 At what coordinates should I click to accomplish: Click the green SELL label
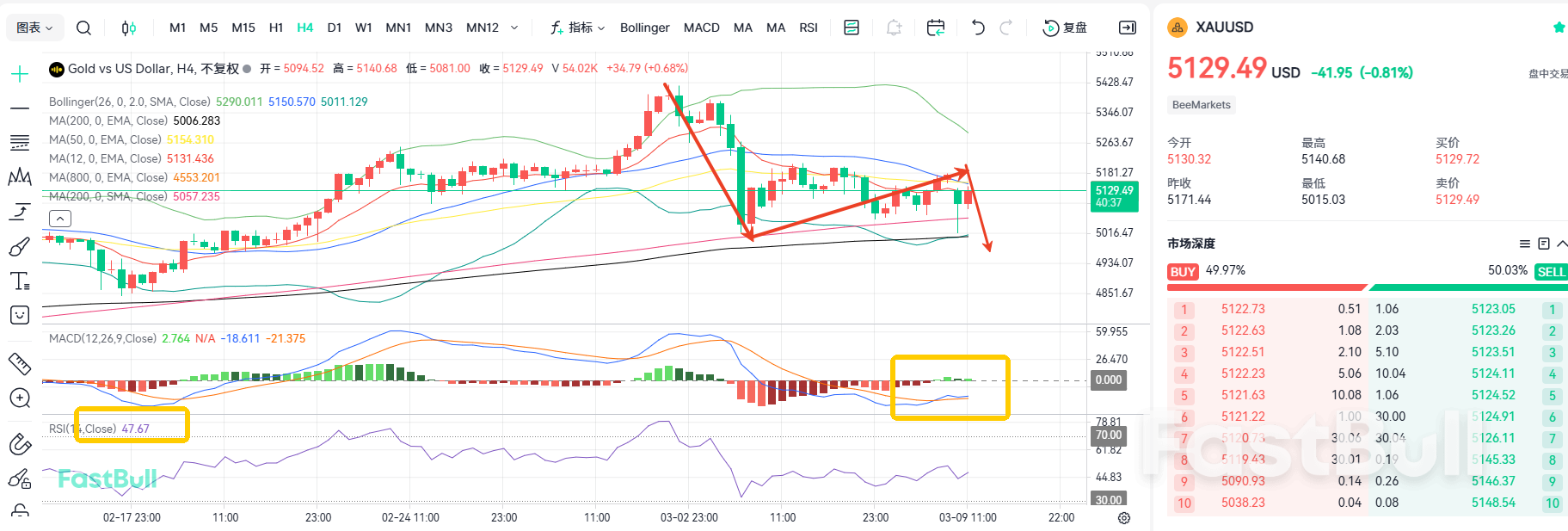[x=1550, y=272]
